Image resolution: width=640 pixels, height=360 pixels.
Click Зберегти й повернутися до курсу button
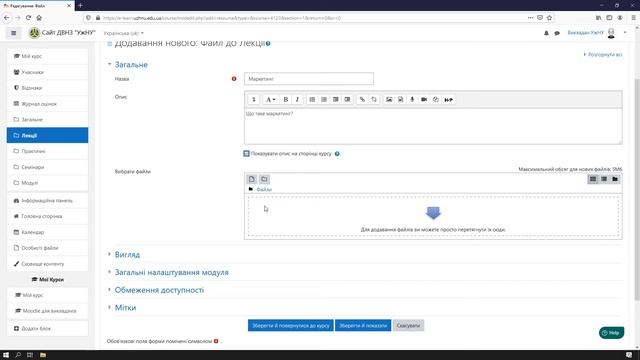click(291, 326)
